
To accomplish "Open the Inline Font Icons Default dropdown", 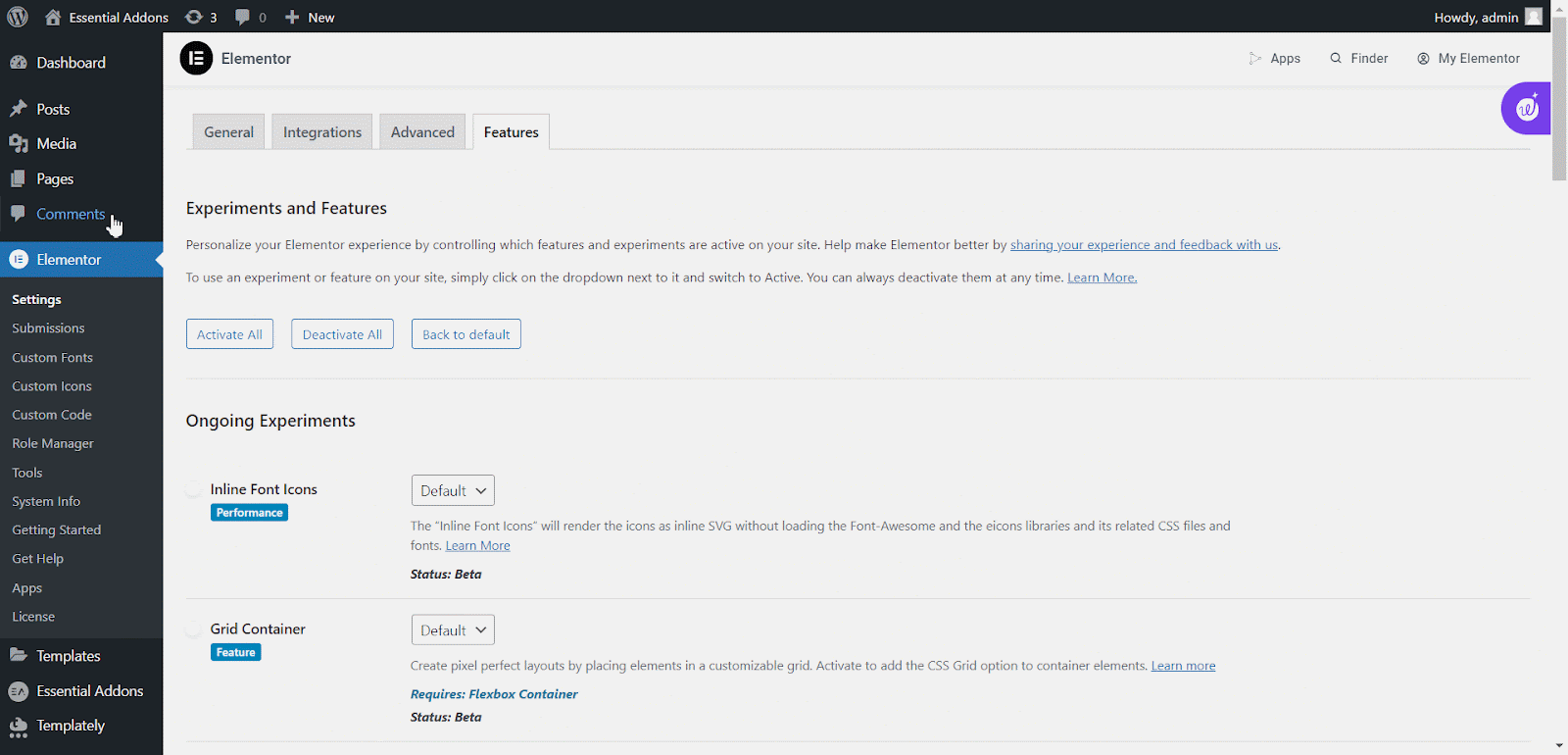I will [453, 490].
